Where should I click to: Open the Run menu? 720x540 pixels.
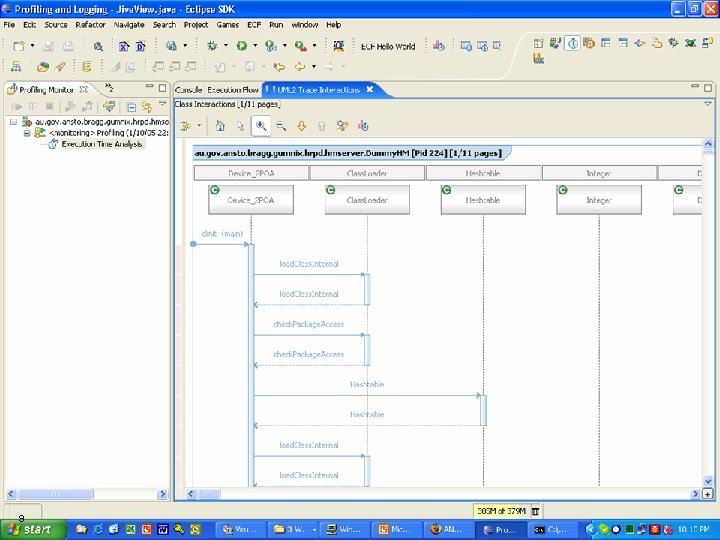click(276, 25)
